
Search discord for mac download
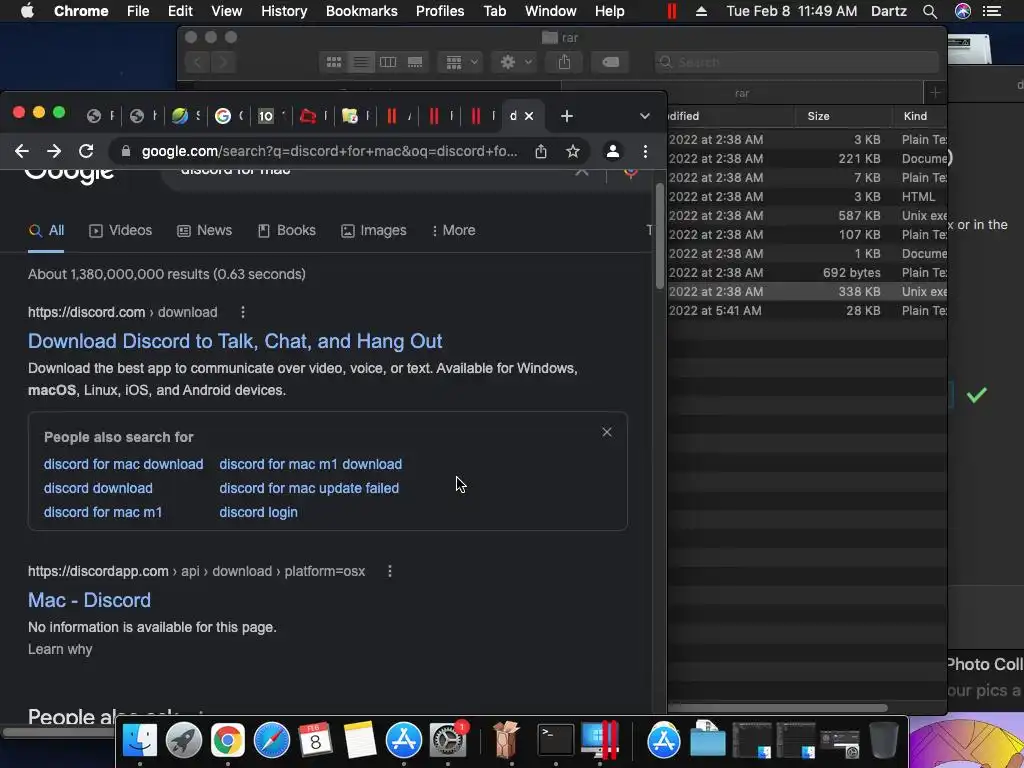(123, 464)
